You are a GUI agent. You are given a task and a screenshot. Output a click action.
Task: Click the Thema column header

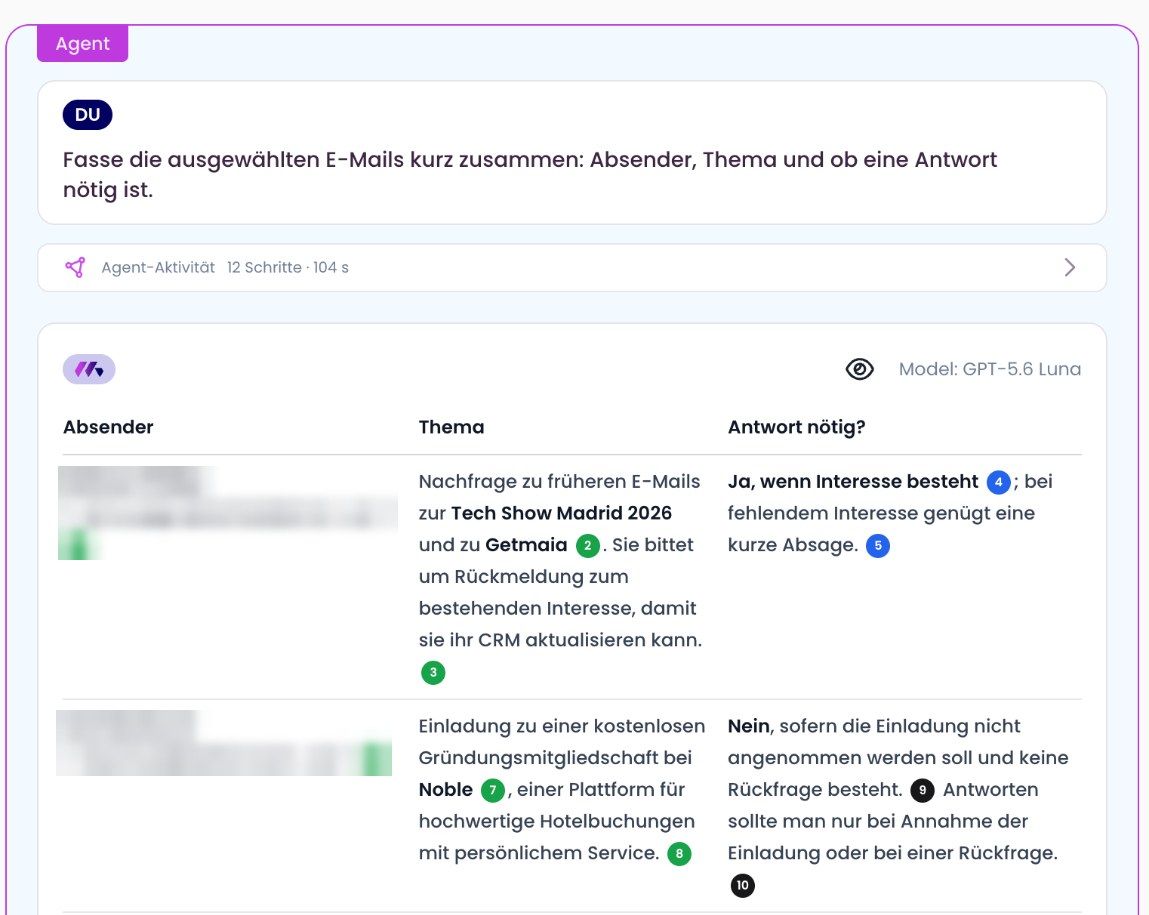click(x=451, y=427)
